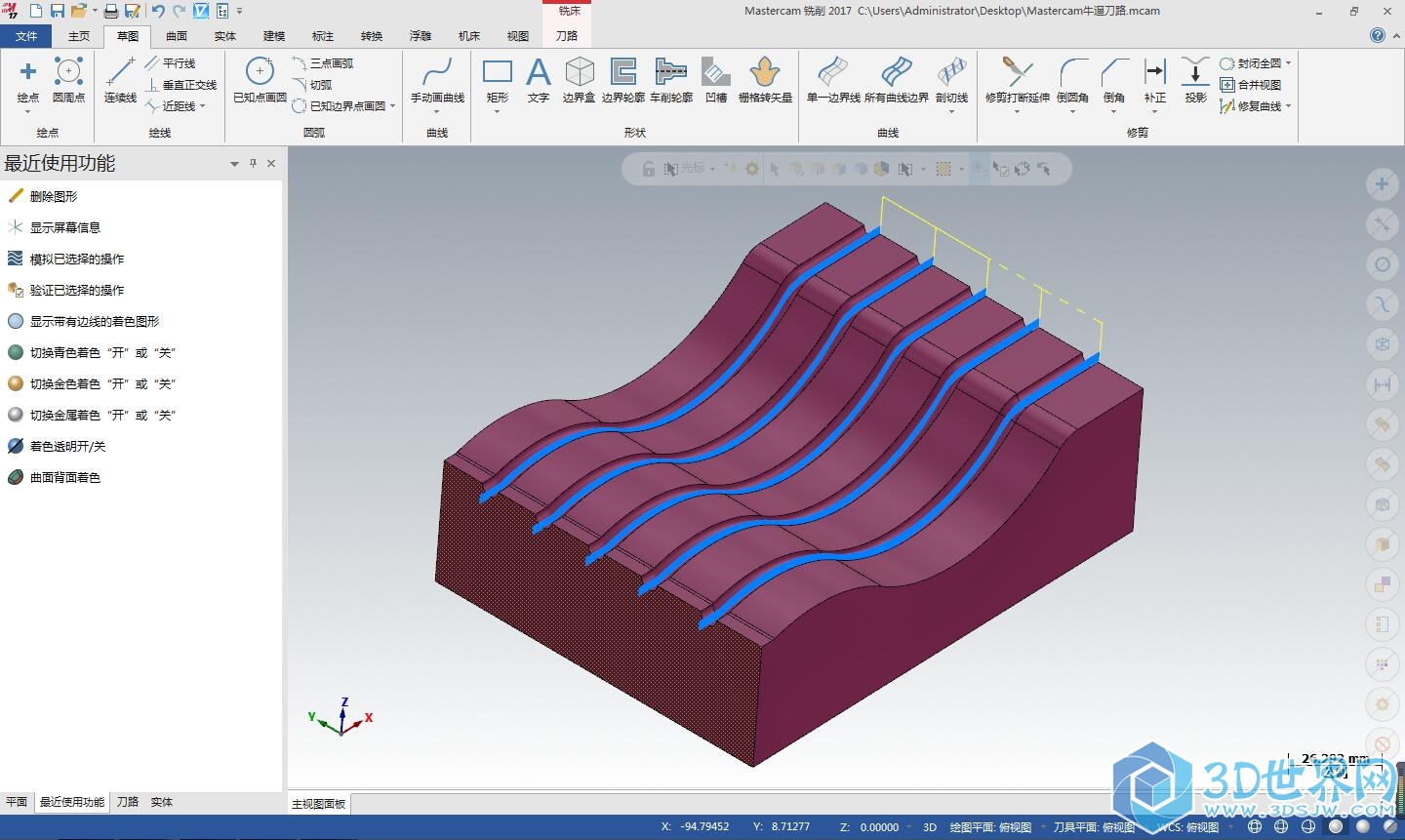The width and height of the screenshot is (1405, 840).
Task: Open the 文件 file menu
Action: [x=26, y=36]
